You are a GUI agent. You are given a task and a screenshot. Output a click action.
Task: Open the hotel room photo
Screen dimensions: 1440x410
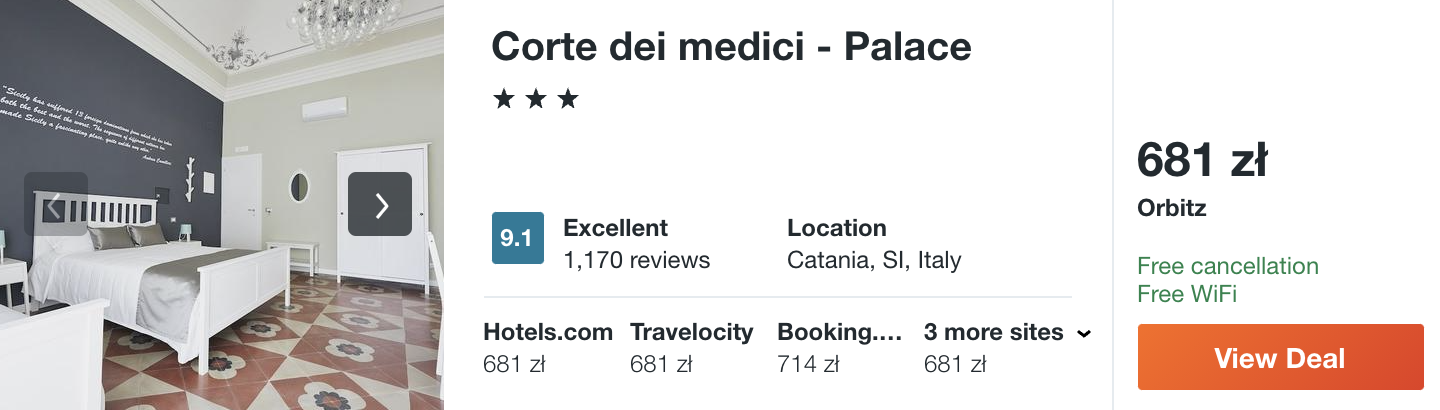222,205
